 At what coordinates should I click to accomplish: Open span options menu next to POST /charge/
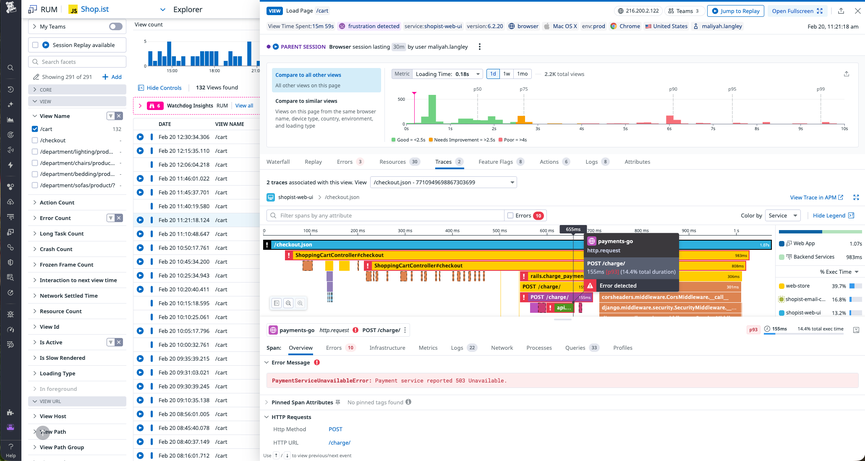(x=405, y=330)
